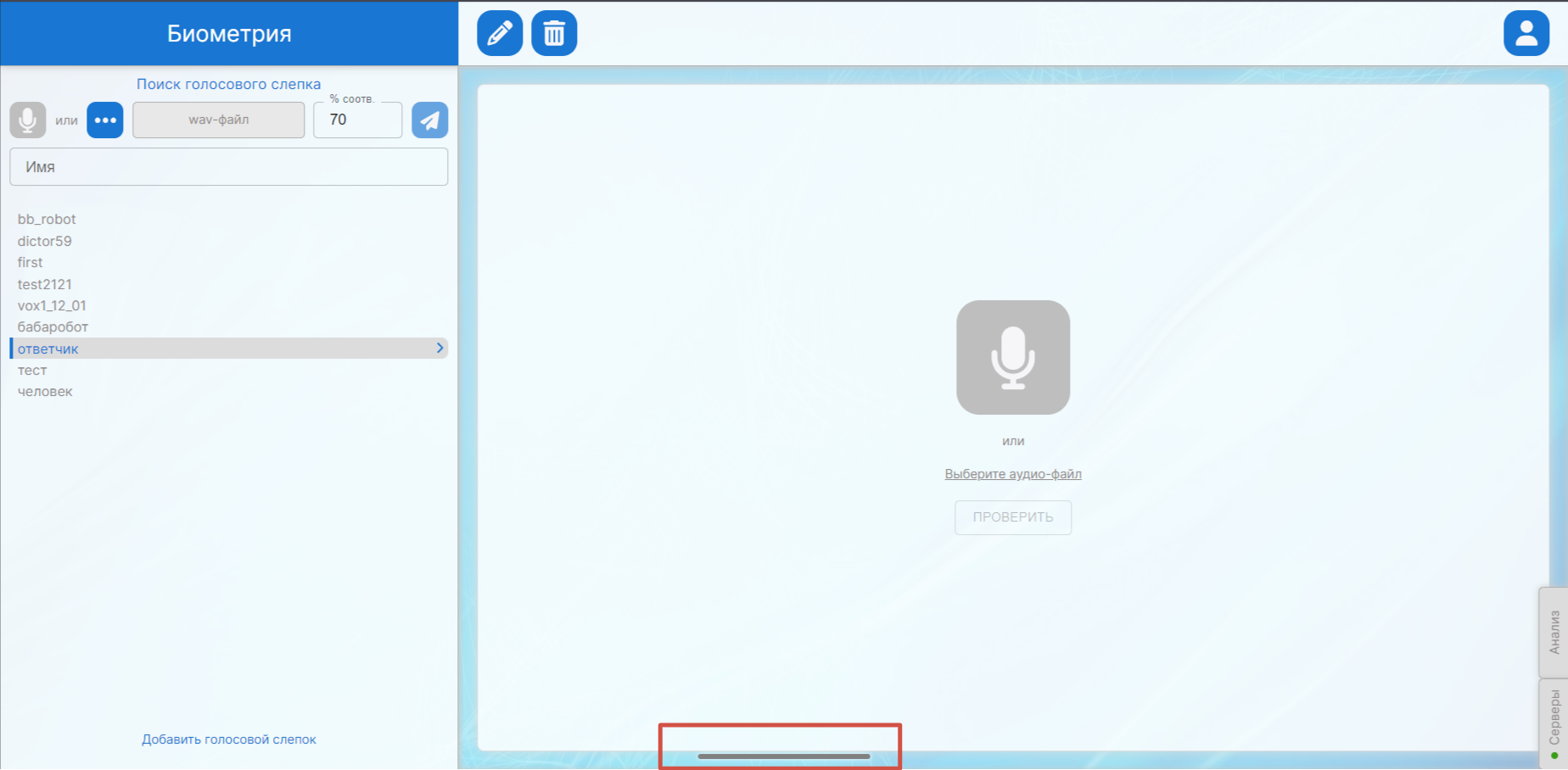Open the Анализ side tab
Screen dimensions: 1568x770
pos(1554,632)
